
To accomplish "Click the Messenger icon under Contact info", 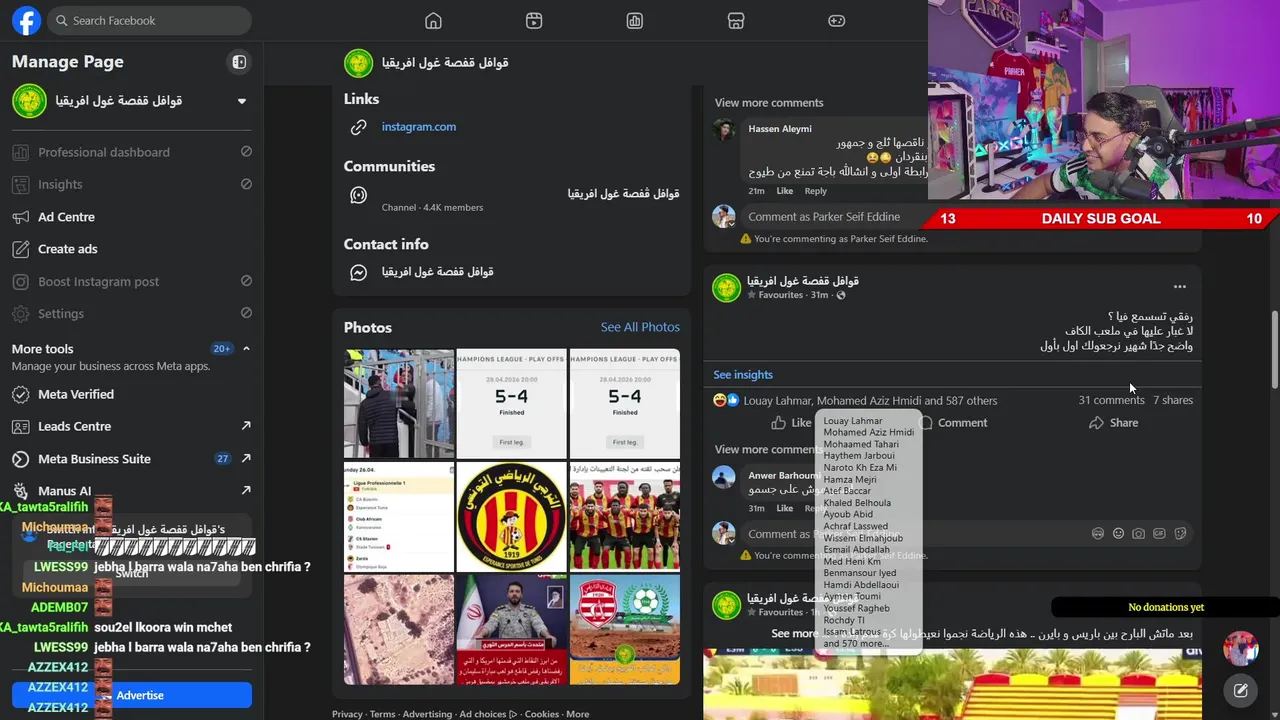I will 358,272.
